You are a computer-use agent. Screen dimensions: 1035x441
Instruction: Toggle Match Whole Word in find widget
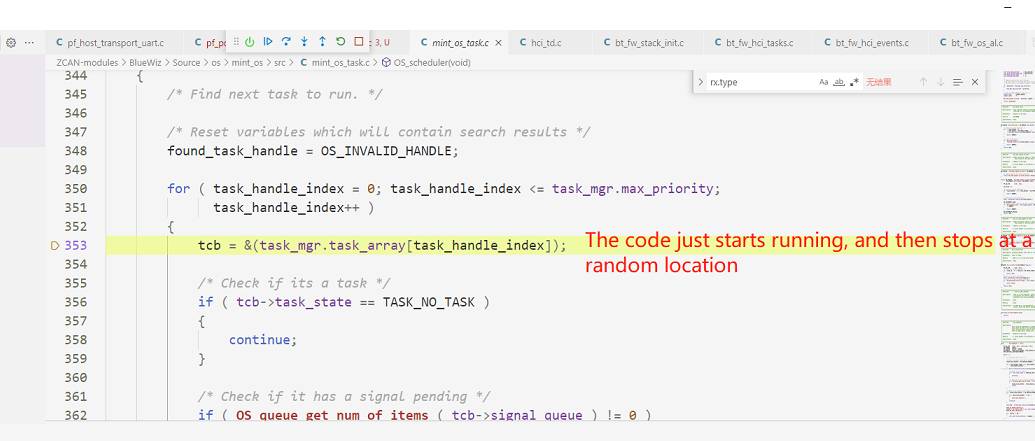point(839,83)
